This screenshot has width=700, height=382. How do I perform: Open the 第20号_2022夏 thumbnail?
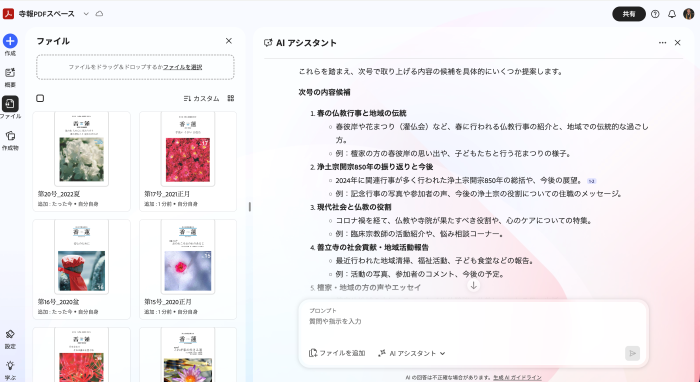(x=81, y=149)
